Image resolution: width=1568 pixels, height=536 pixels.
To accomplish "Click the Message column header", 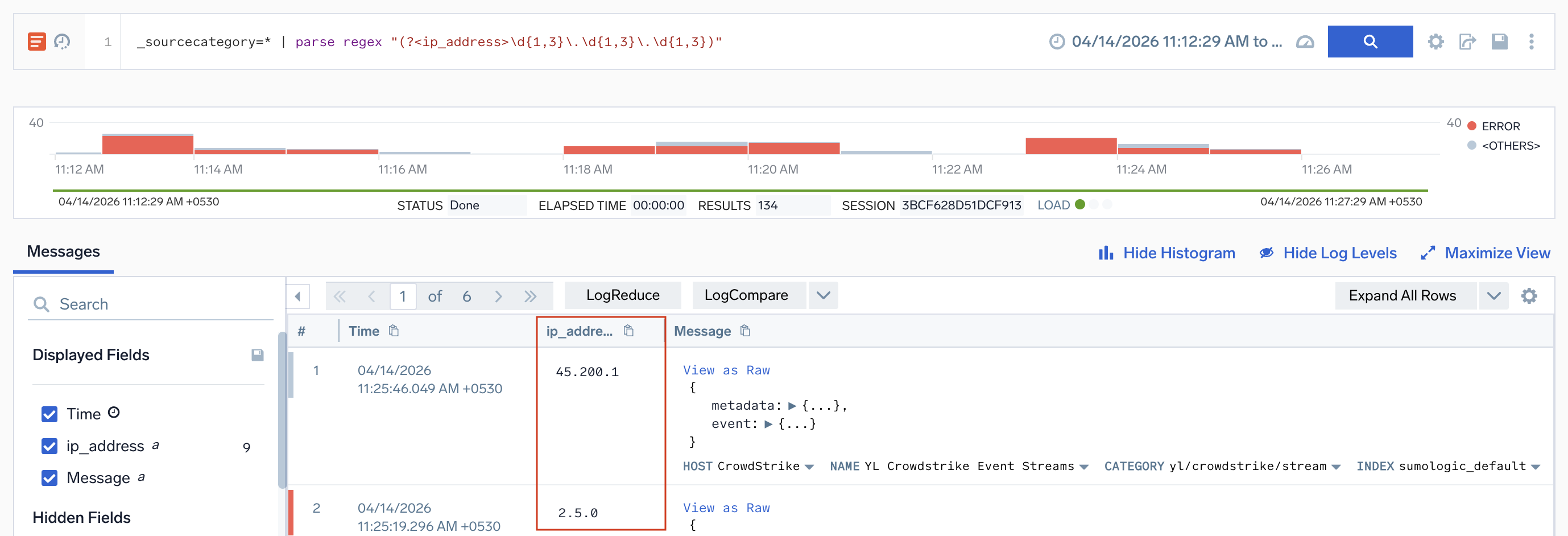I will click(702, 331).
